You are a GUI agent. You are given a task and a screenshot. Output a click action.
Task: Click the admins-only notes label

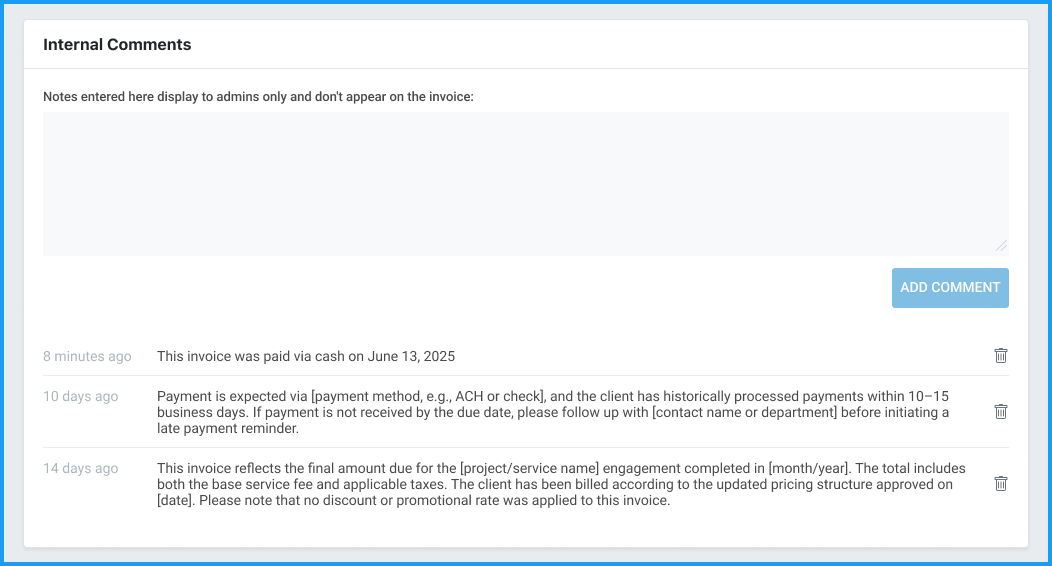click(258, 97)
